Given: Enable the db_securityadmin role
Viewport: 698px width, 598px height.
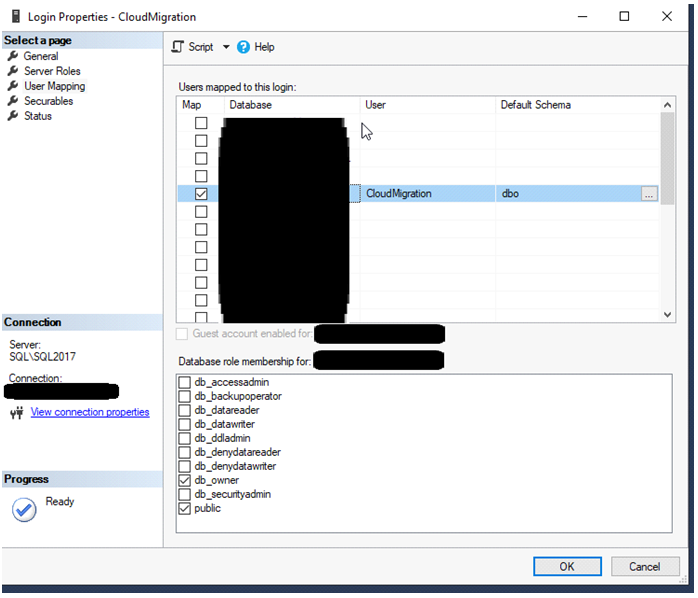Looking at the screenshot, I should coord(184,494).
